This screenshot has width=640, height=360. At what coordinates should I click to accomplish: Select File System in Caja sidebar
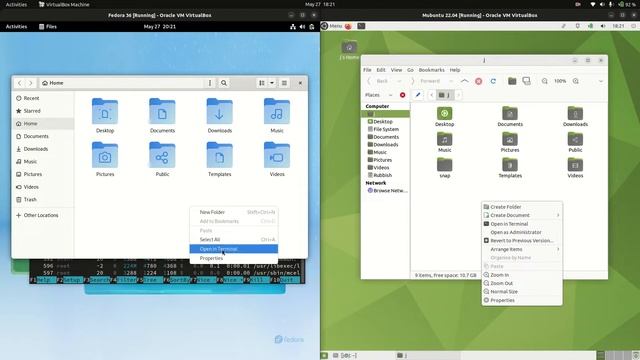pos(385,129)
